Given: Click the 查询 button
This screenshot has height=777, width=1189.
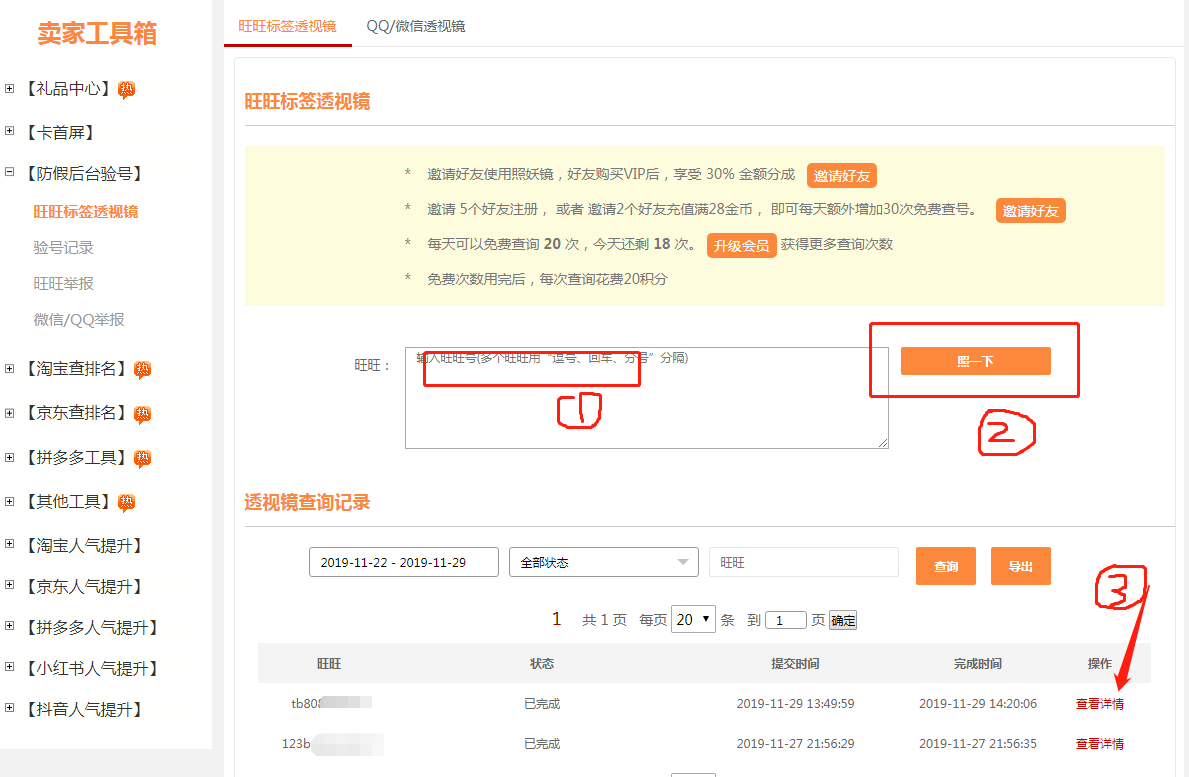Looking at the screenshot, I should (x=946, y=566).
